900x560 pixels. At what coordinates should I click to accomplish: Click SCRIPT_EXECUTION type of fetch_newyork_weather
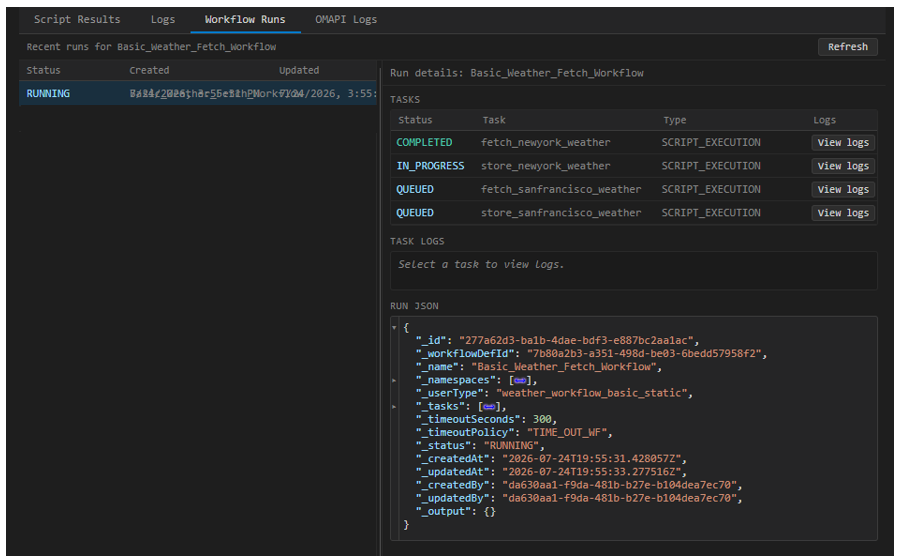[x=711, y=142]
